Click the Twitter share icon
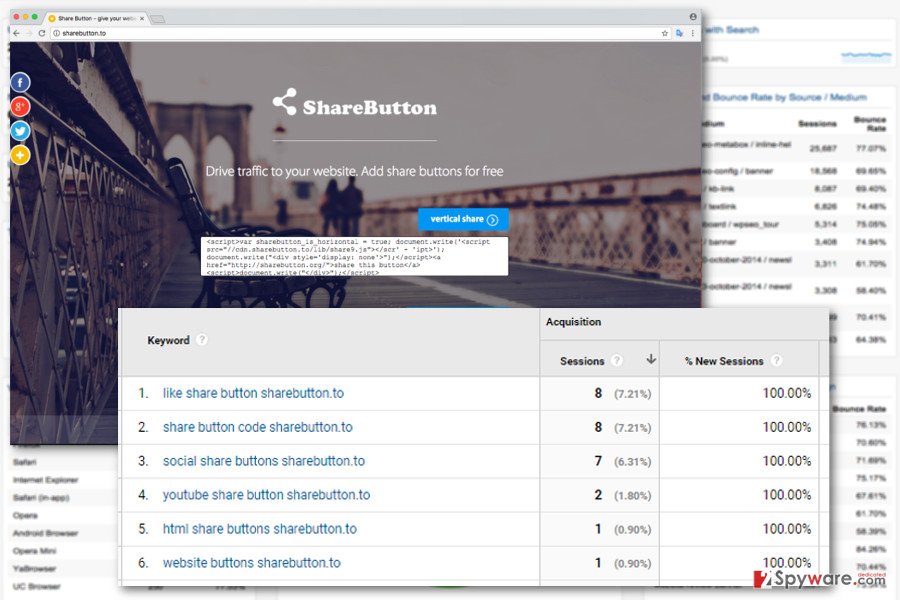 tap(20, 131)
